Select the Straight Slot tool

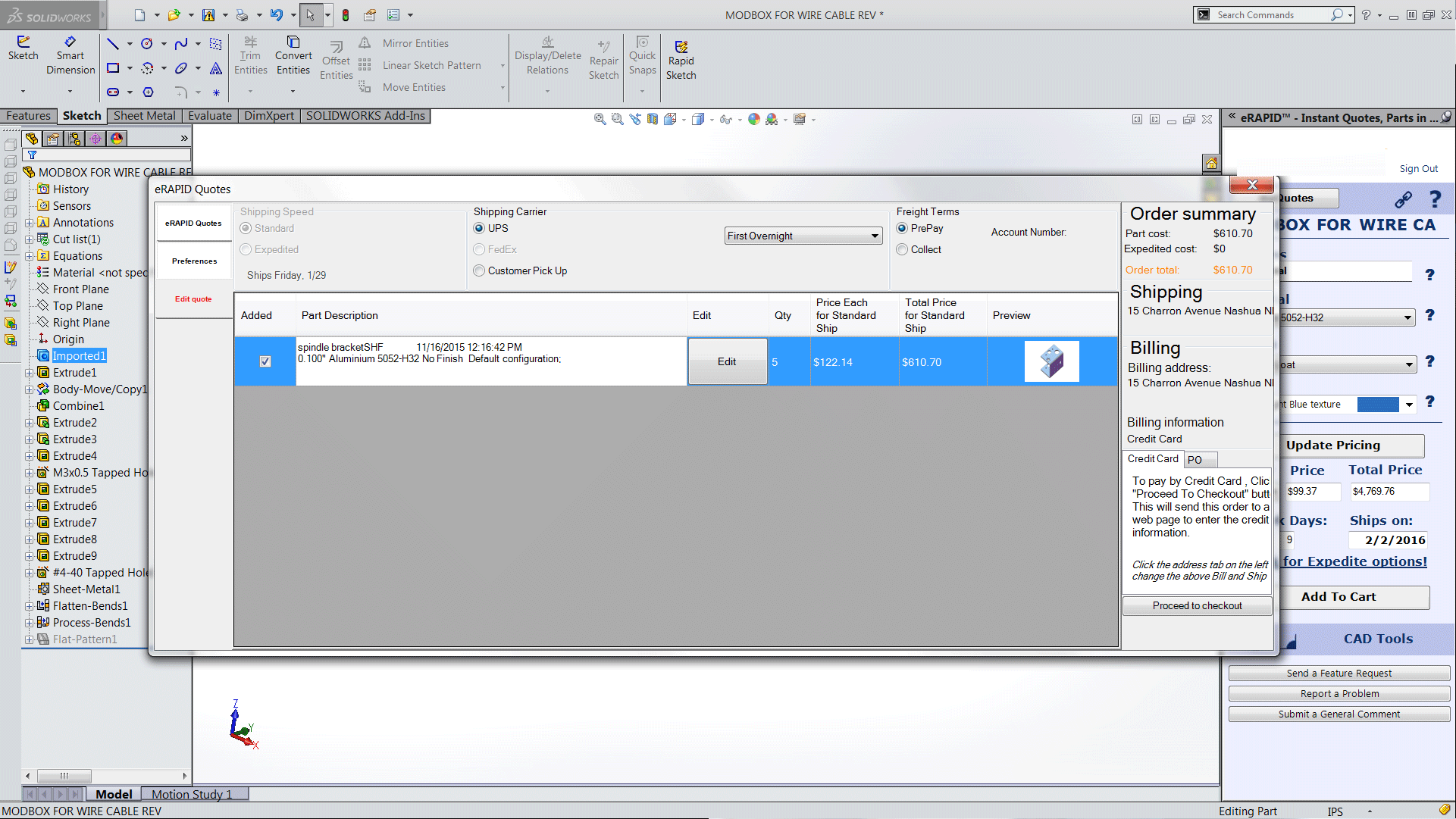point(113,92)
